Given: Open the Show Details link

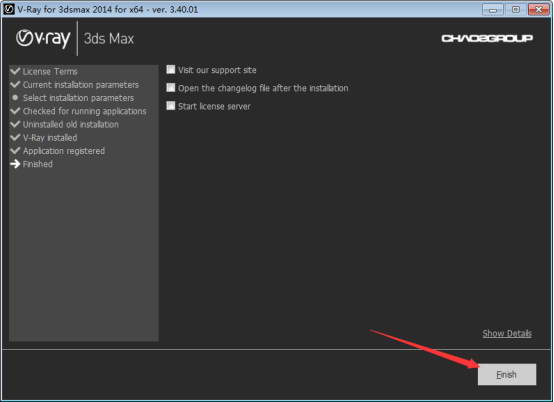Looking at the screenshot, I should click(x=507, y=333).
